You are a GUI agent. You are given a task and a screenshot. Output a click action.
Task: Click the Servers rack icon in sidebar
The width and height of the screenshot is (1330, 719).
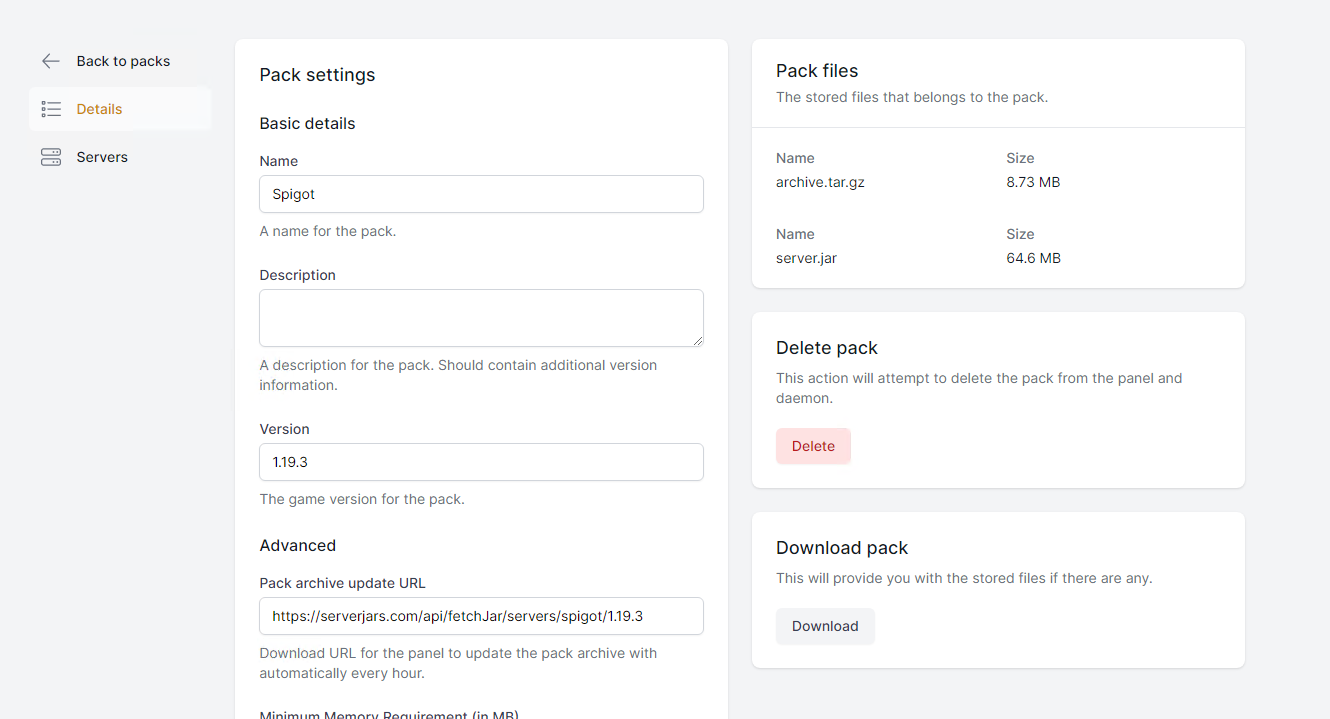pos(51,157)
